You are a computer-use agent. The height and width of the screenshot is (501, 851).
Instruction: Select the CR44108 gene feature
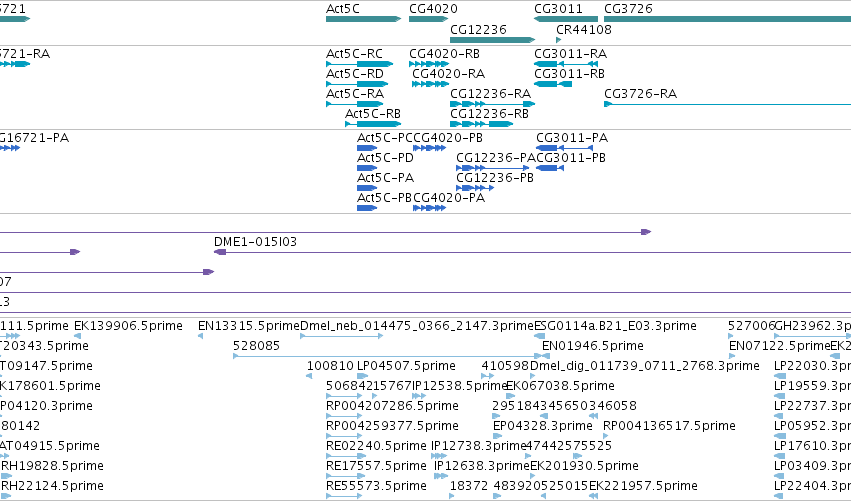(583, 29)
